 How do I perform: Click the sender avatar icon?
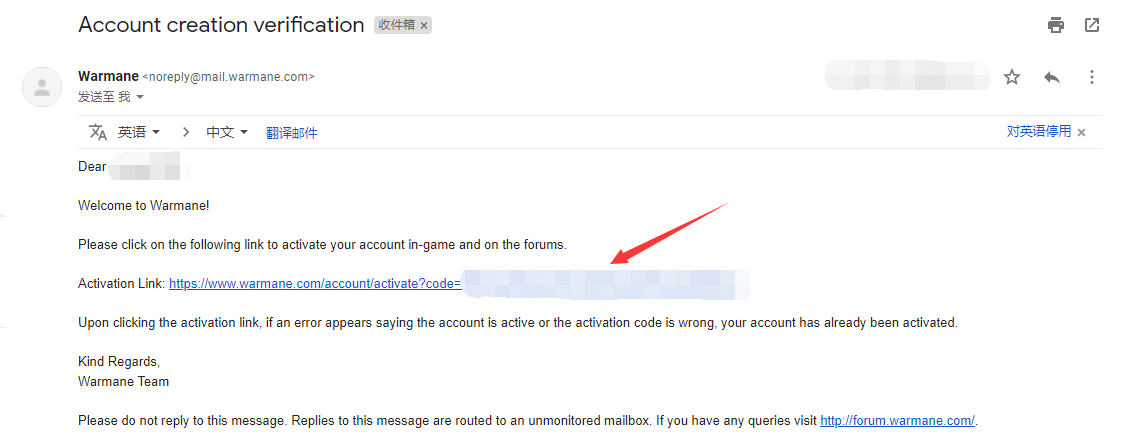pos(42,87)
